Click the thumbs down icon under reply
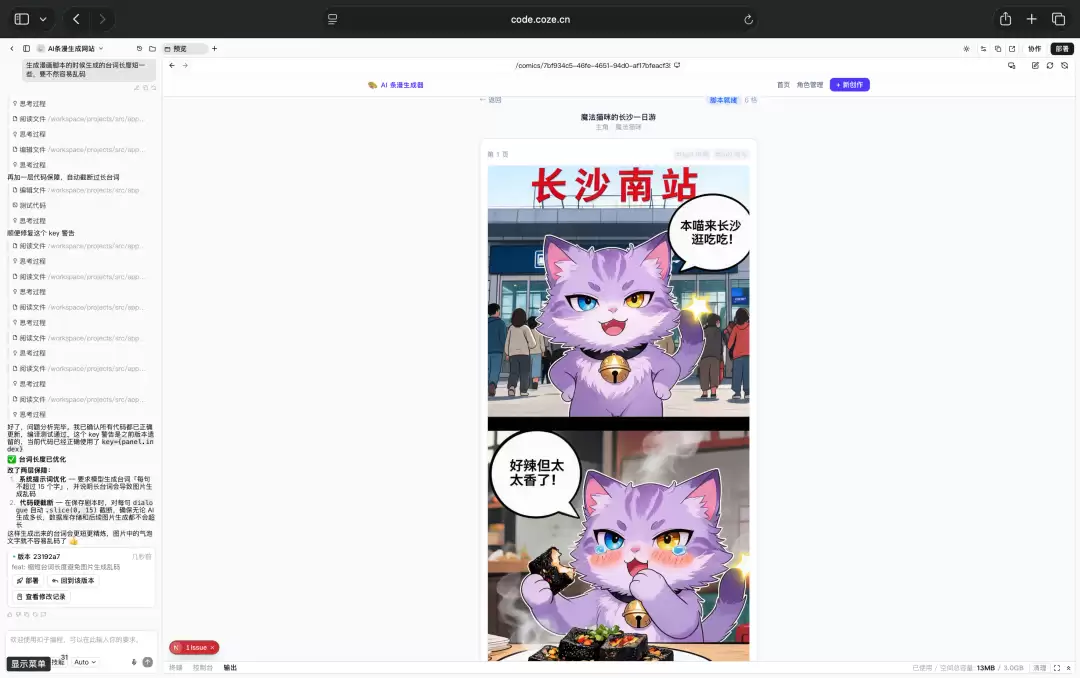This screenshot has width=1080, height=678. (x=18, y=615)
